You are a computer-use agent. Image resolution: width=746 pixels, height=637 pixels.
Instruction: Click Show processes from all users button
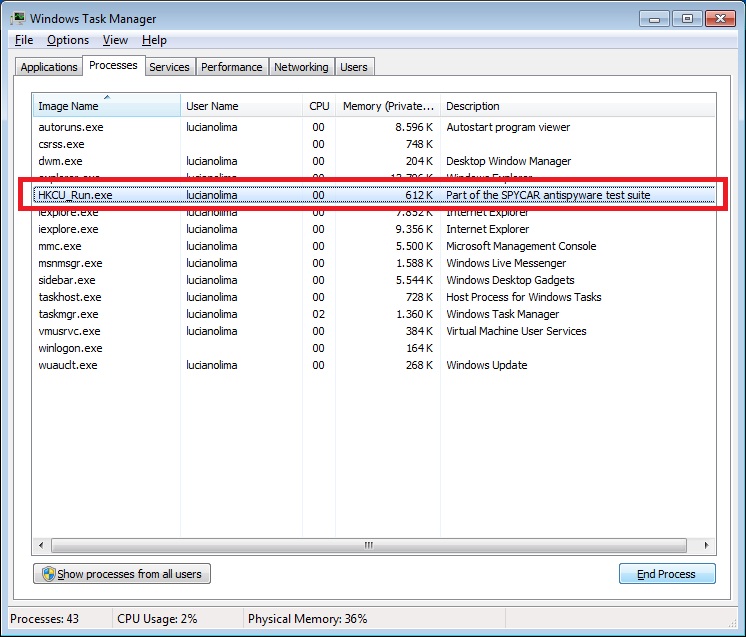pyautogui.click(x=122, y=574)
